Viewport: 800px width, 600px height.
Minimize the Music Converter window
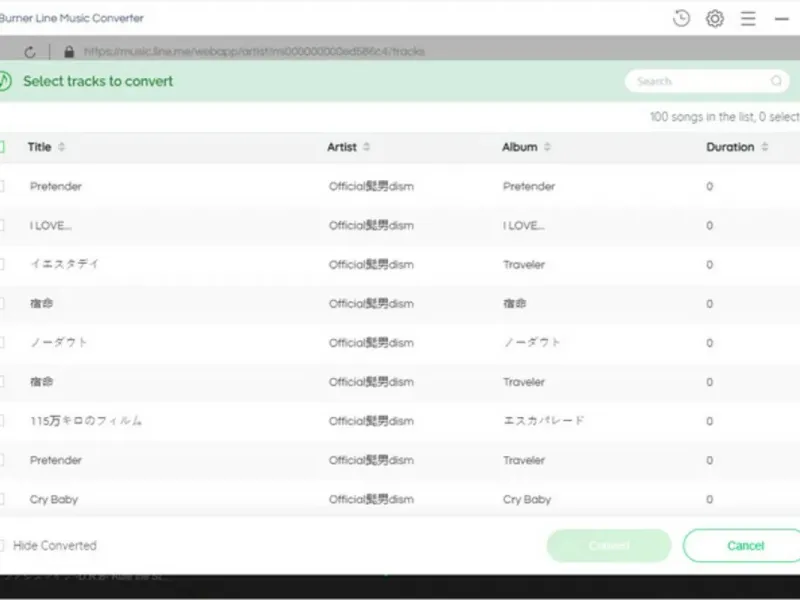tap(782, 19)
